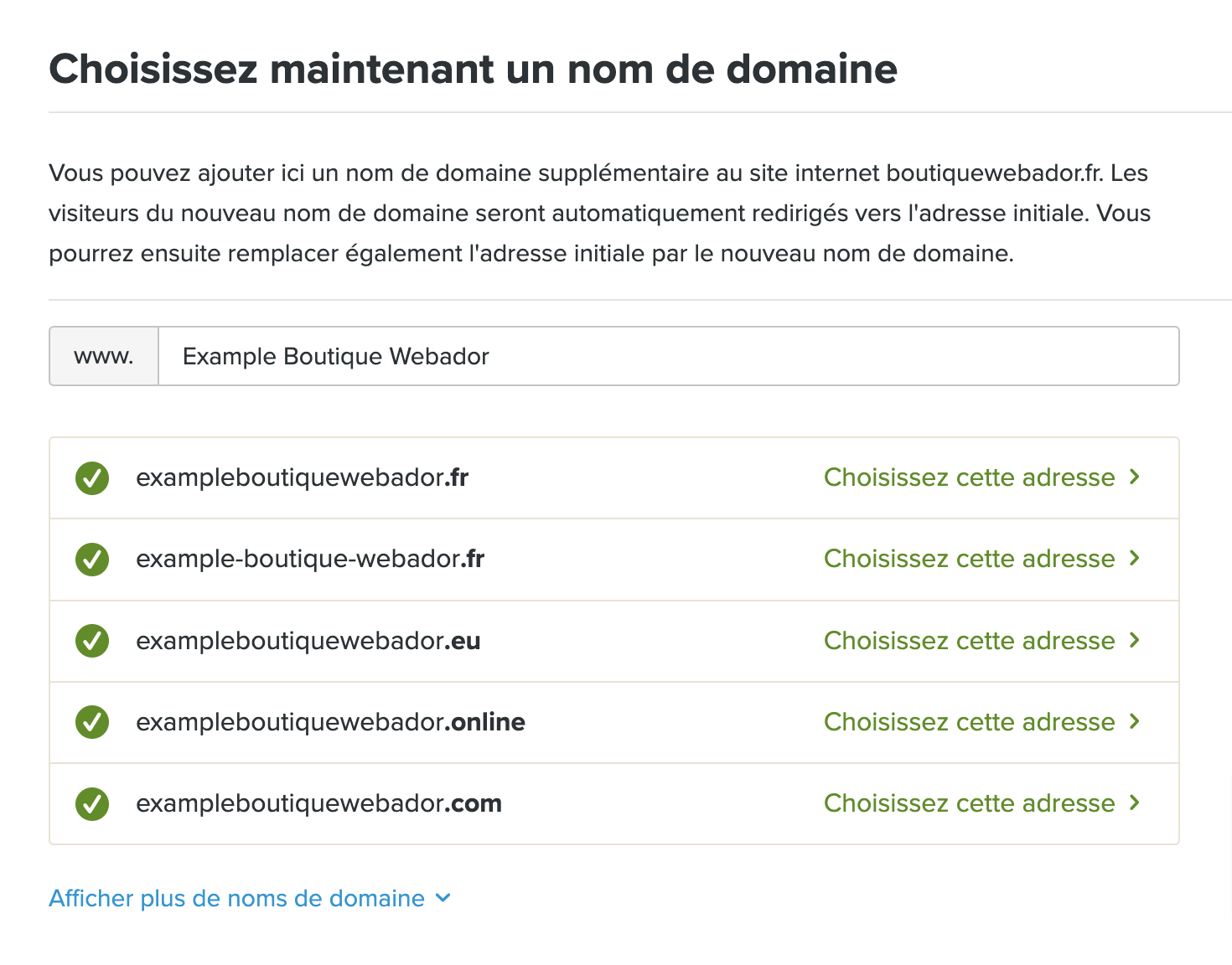The image size is (1232, 965).
Task: Click the arrow chevron in the .online domain row
Action: pyautogui.click(x=1135, y=721)
